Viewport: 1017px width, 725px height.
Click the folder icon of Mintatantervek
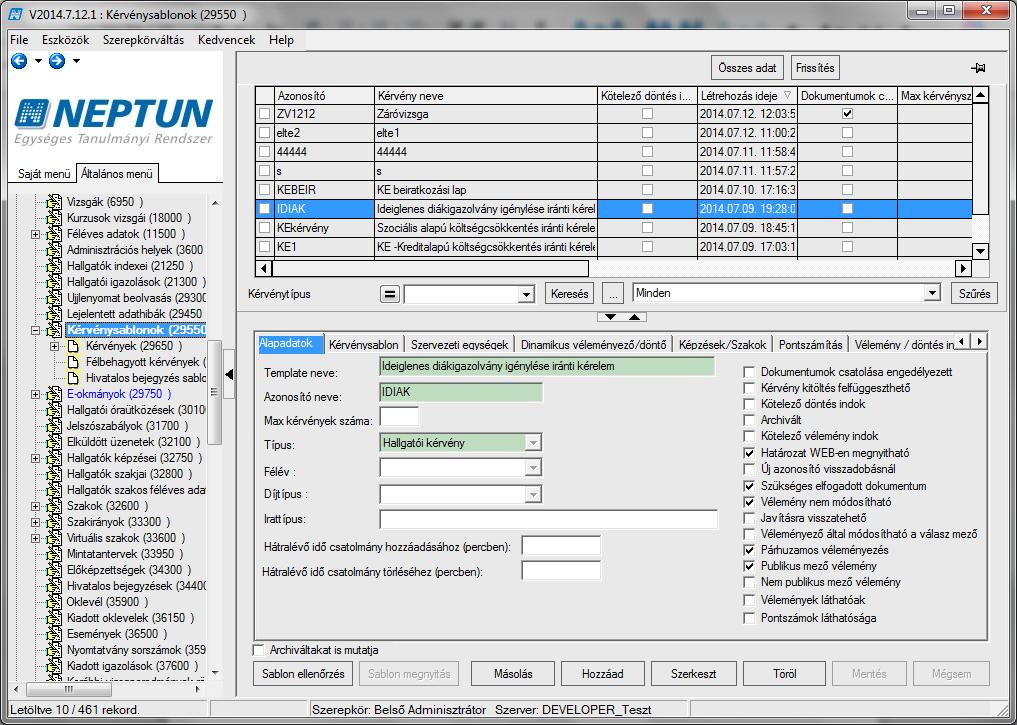54,554
